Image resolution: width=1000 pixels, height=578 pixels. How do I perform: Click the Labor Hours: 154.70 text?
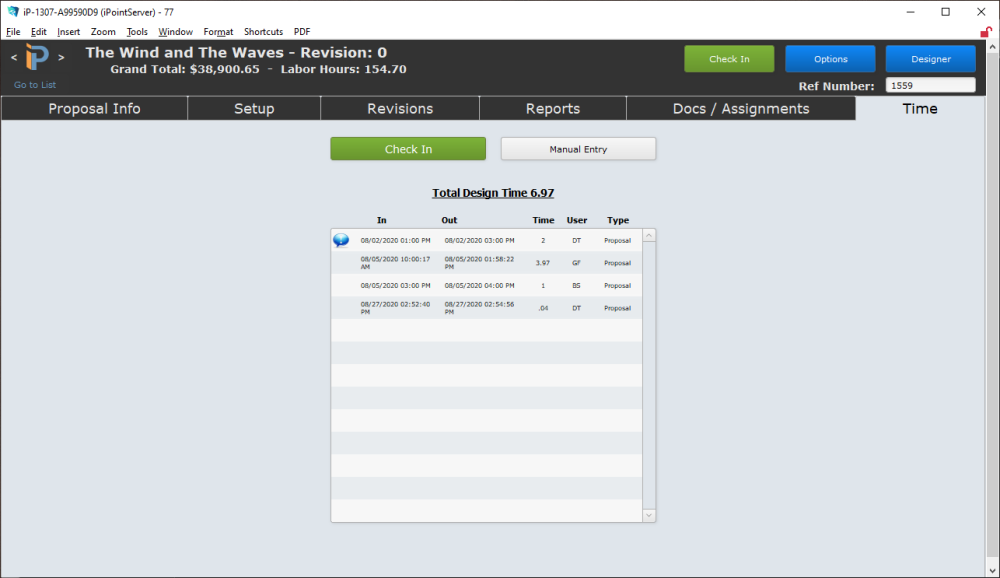tap(344, 69)
